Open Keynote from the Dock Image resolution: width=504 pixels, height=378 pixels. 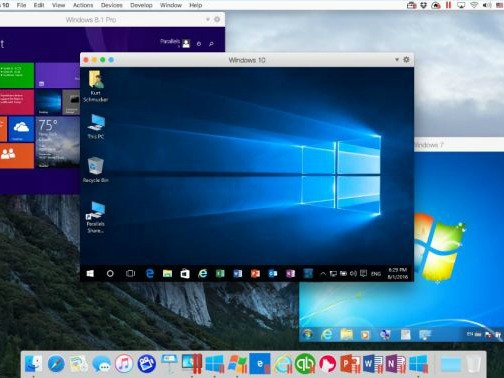click(169, 364)
